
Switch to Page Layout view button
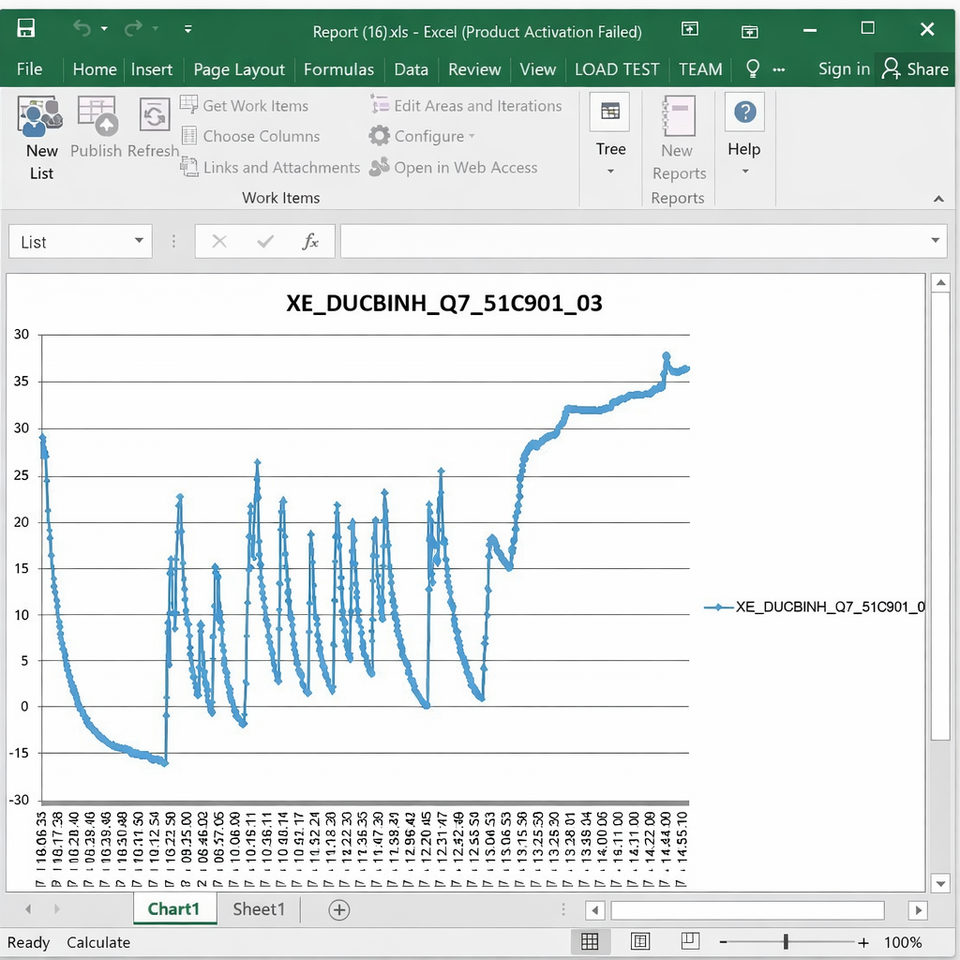tap(641, 942)
